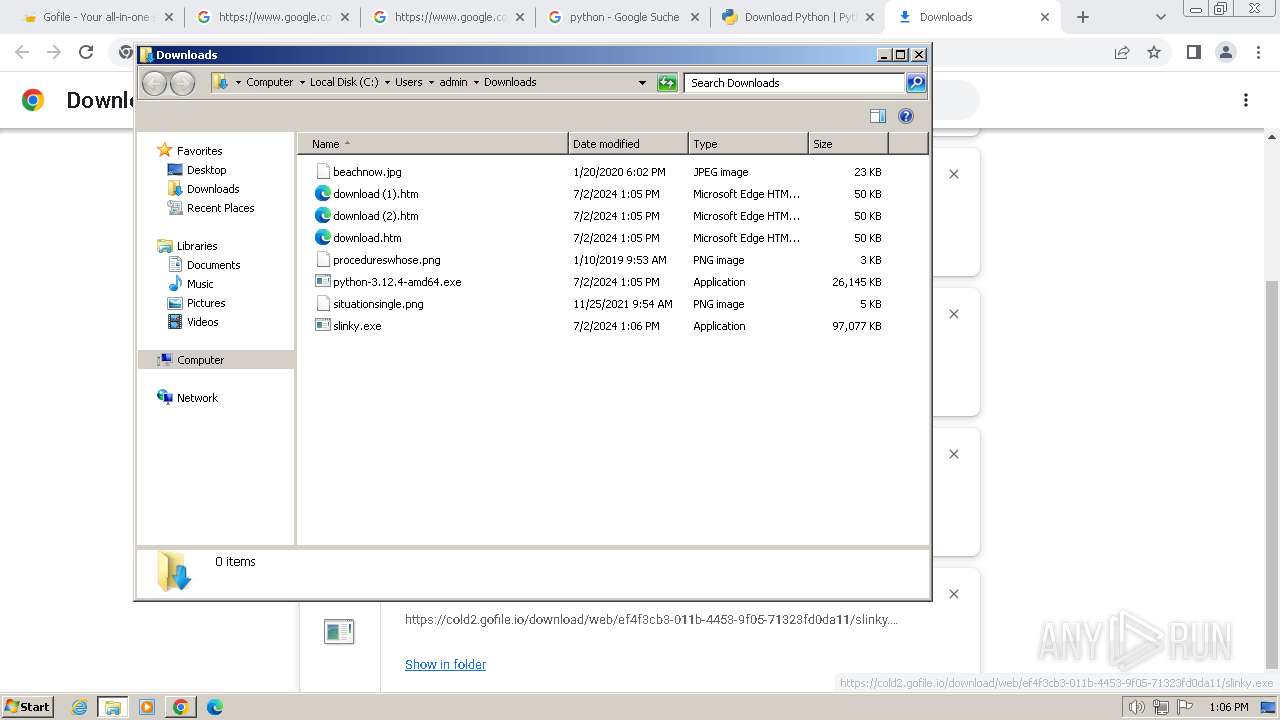Expand the Computer breadcrumb arrow
The width and height of the screenshot is (1280, 720).
point(302,83)
